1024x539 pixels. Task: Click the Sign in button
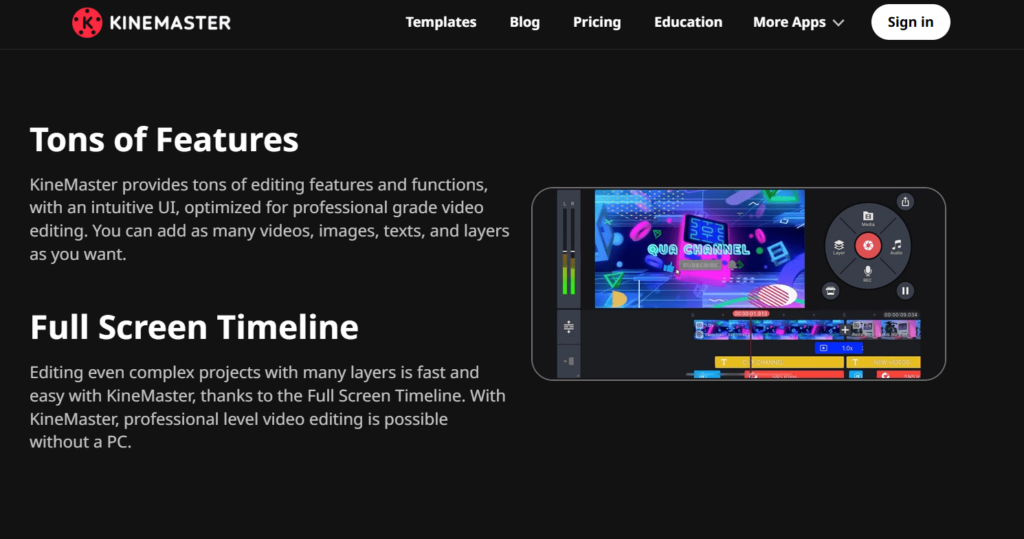(x=910, y=22)
